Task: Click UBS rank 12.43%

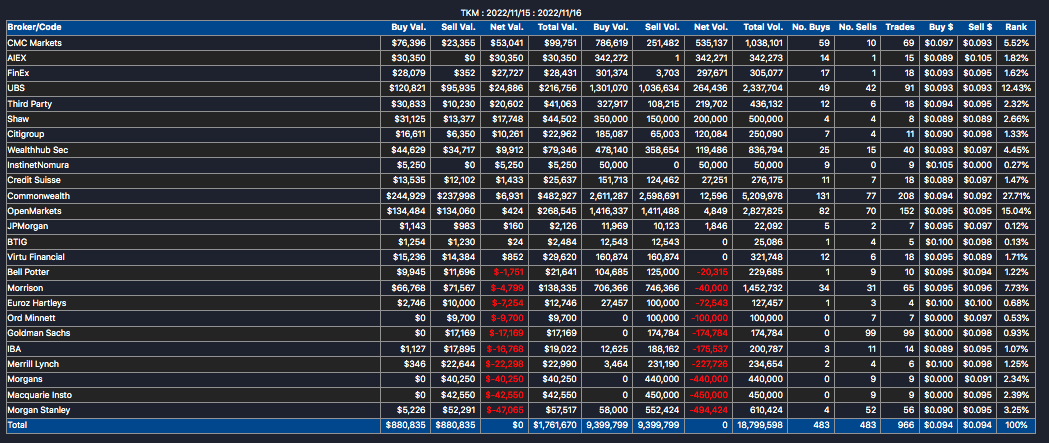Action: point(1017,88)
